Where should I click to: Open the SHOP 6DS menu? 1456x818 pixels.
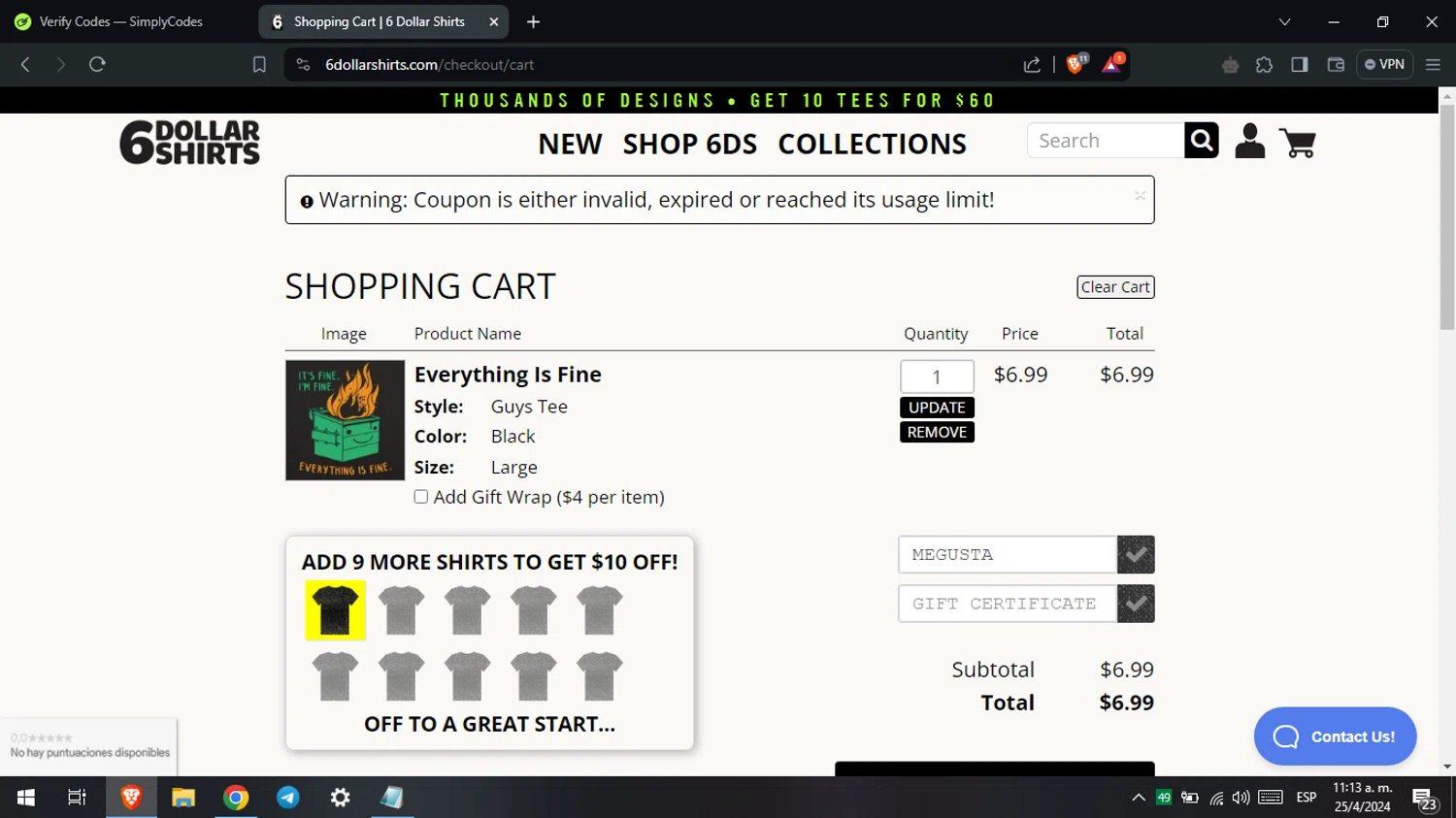[x=690, y=144]
